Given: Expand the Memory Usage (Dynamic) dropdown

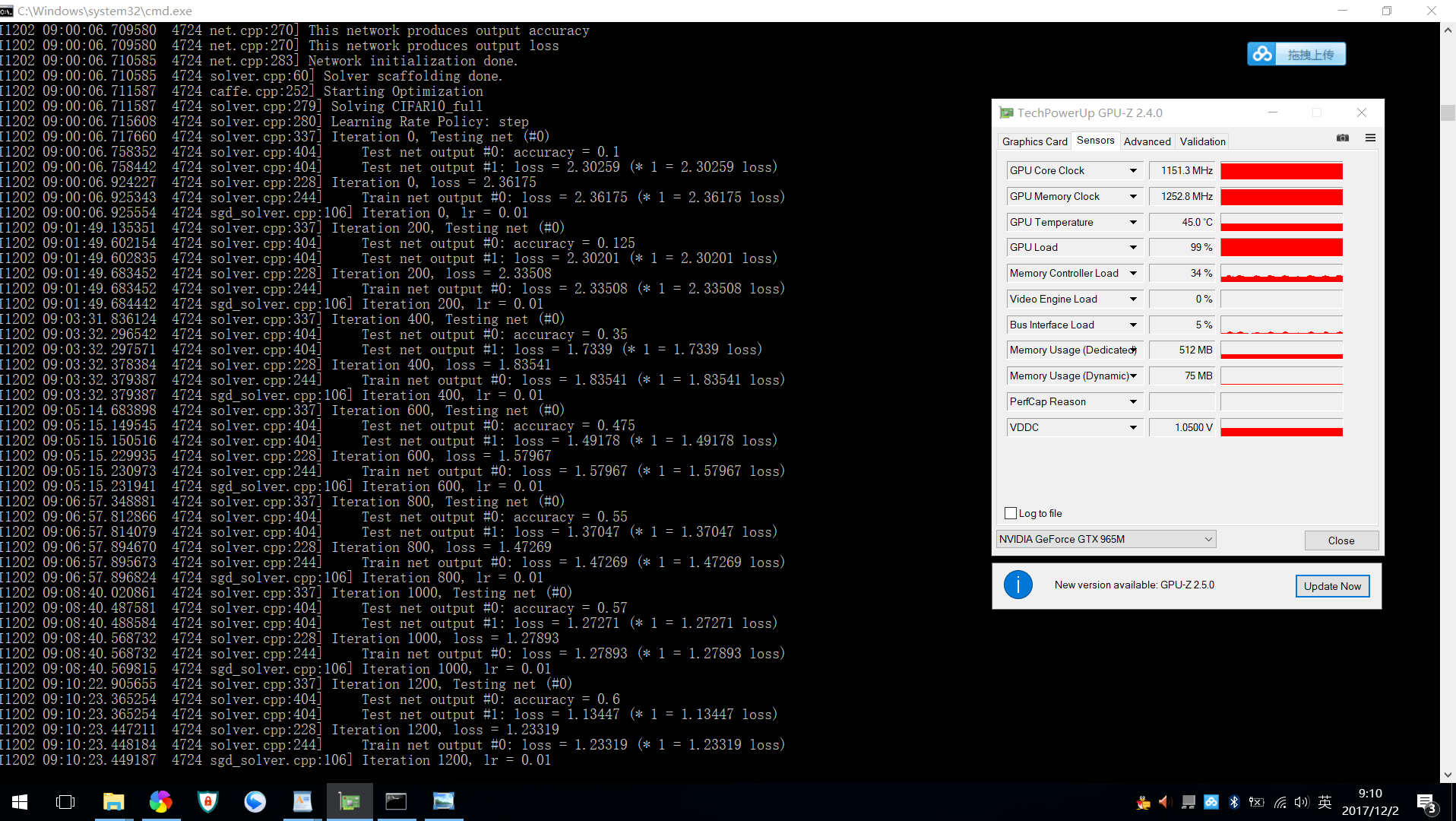Looking at the screenshot, I should pos(1133,376).
